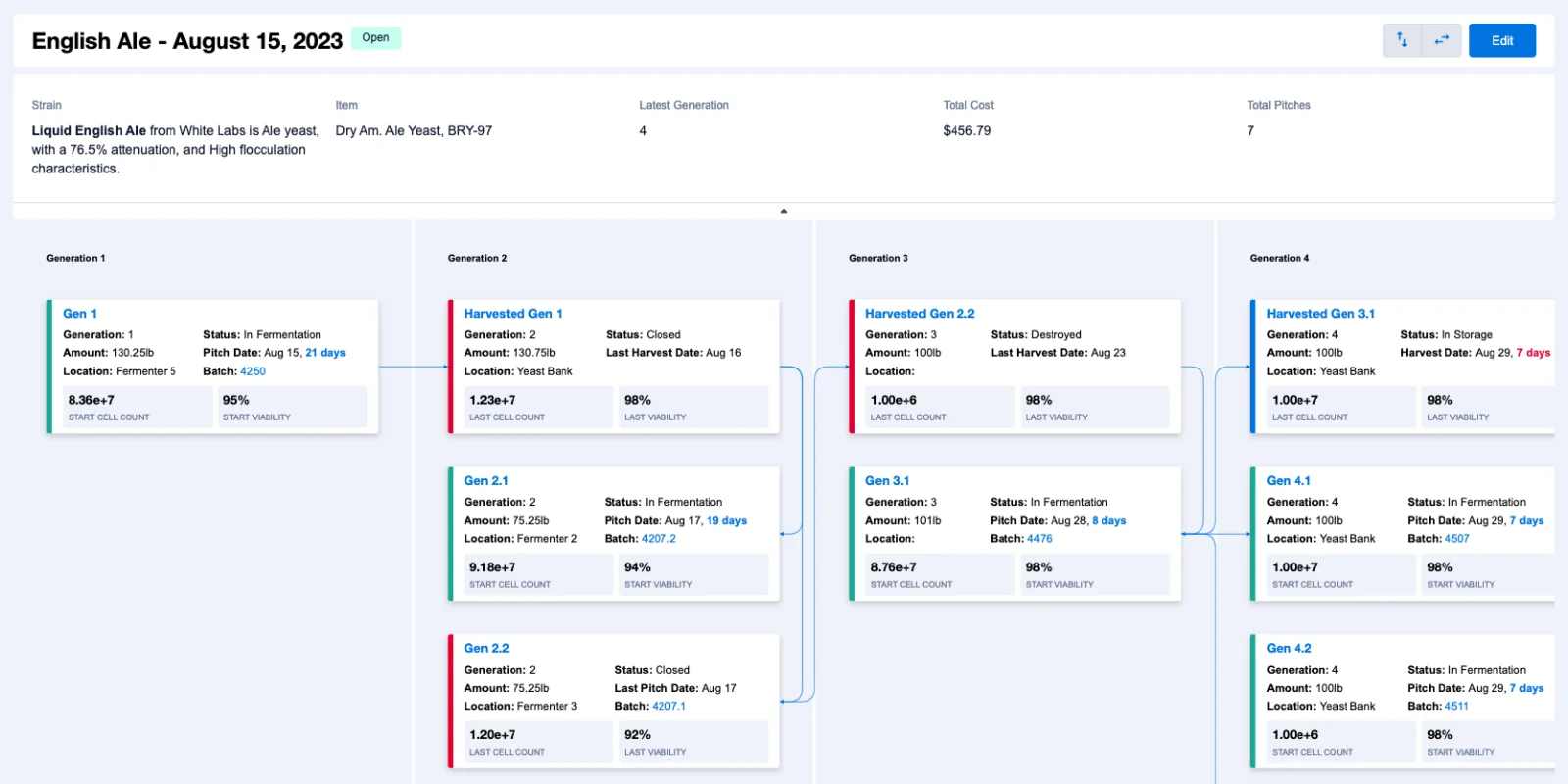This screenshot has height=784, width=1568.
Task: Open Harvested Gen 2.2 card
Action: tap(919, 314)
